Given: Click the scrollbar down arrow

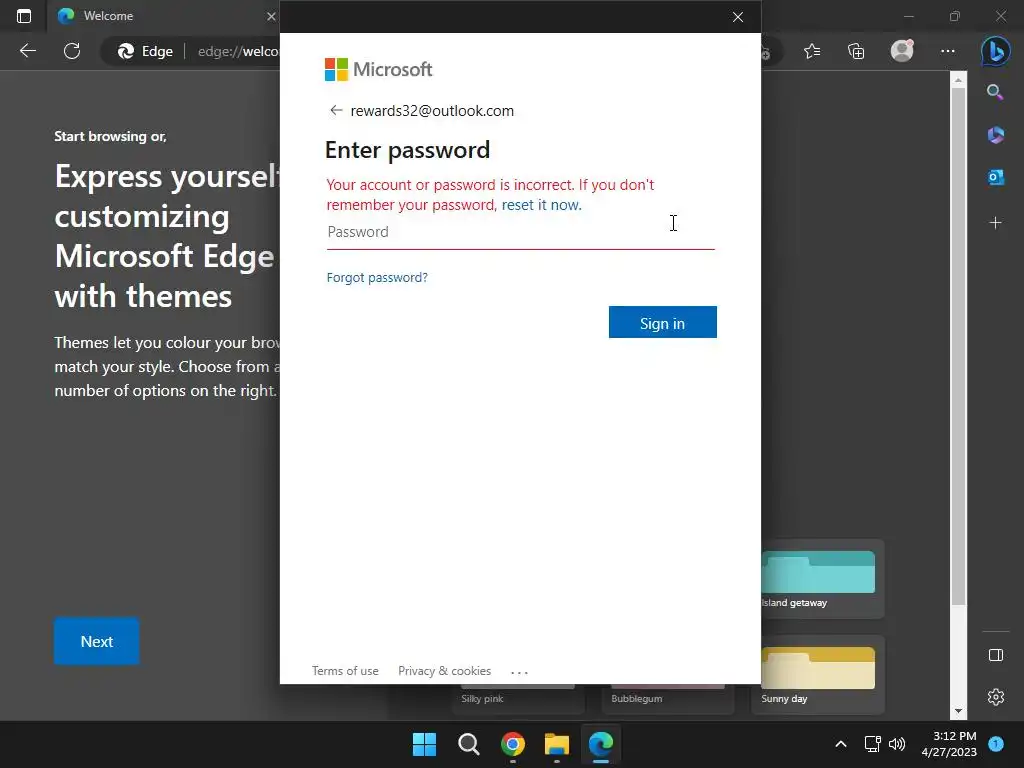Looking at the screenshot, I should pos(958,711).
